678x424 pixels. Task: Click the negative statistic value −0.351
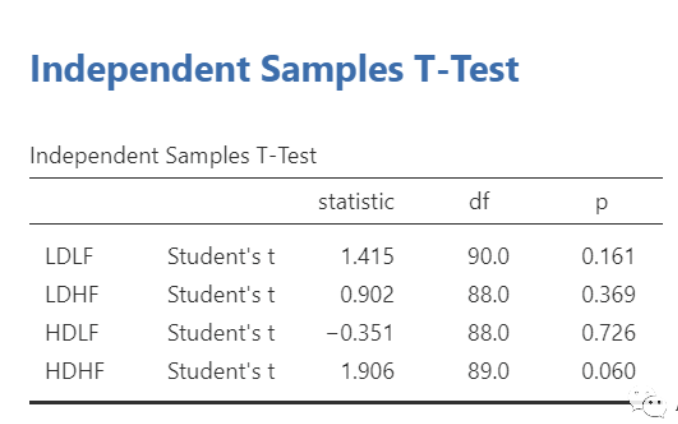tap(360, 333)
